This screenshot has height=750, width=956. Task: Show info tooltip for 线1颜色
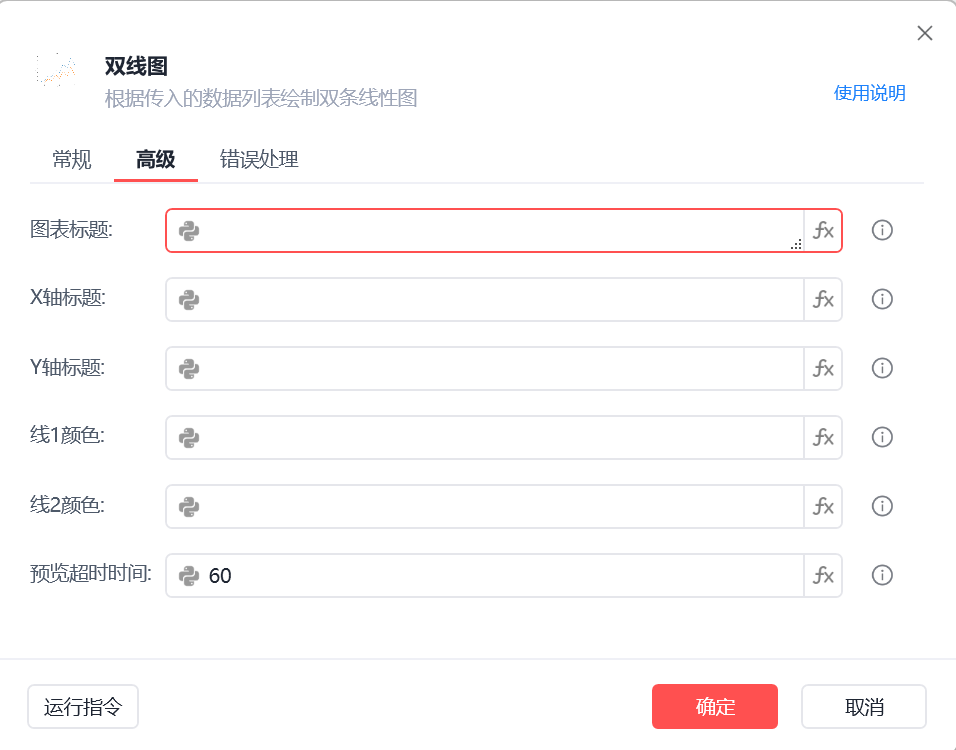[x=882, y=438]
